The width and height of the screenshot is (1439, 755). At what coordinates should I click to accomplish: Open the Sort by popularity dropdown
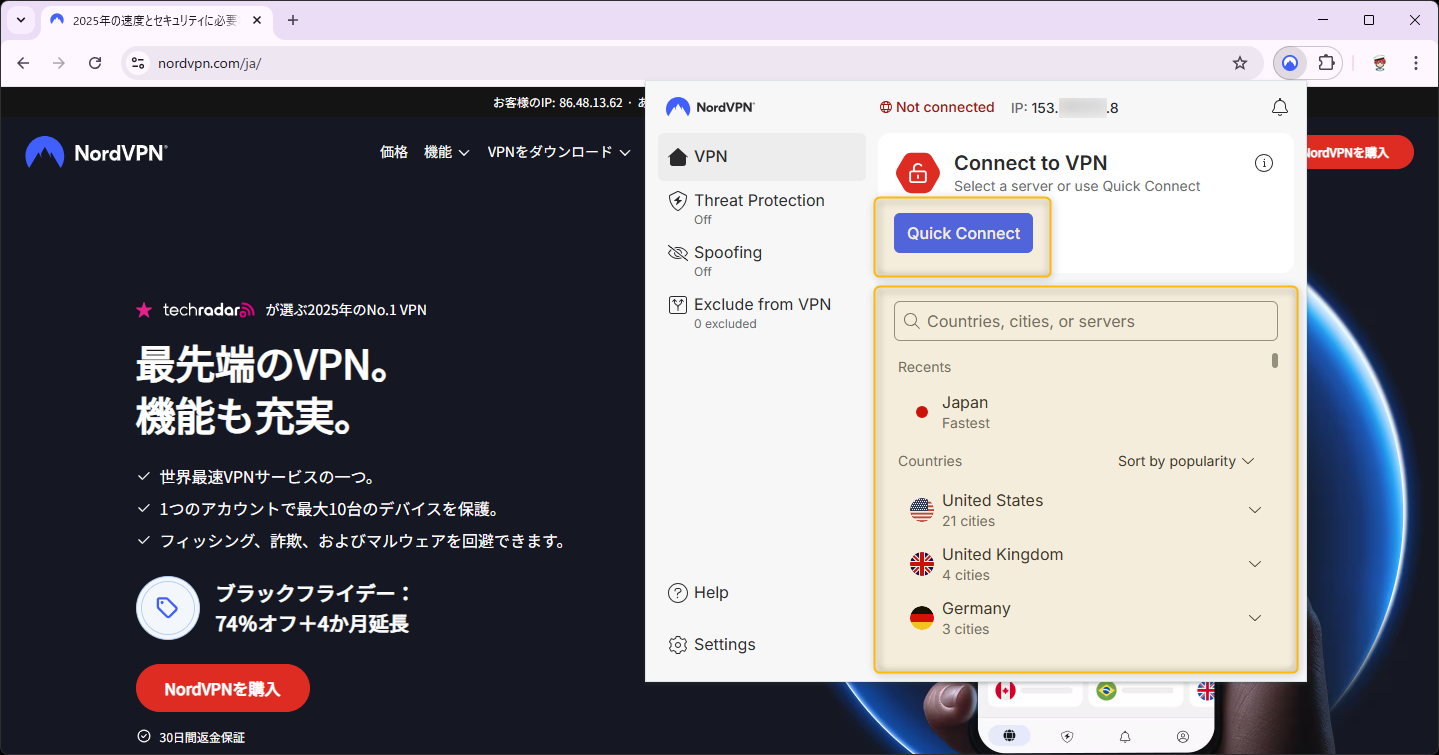(1185, 461)
